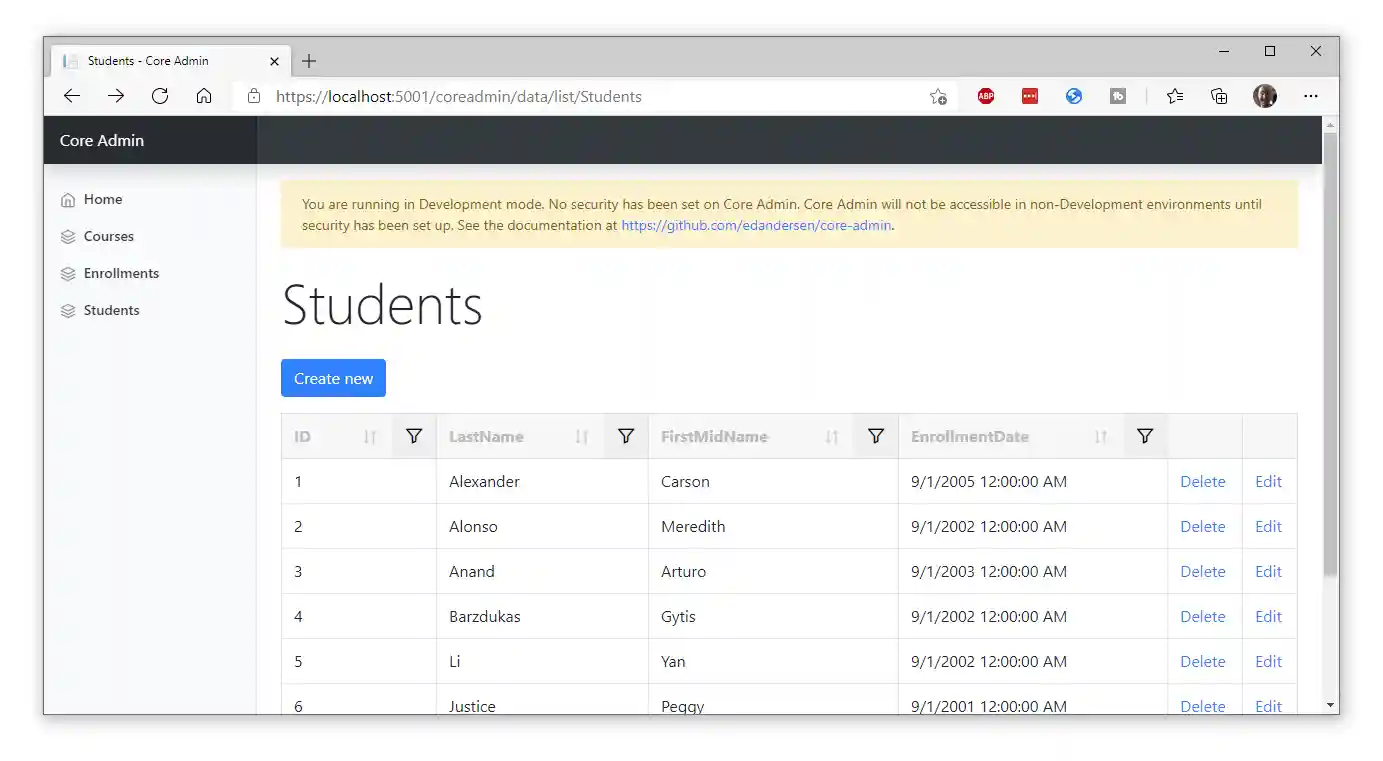1383x761 pixels.
Task: Click the Create new button
Action: point(333,378)
